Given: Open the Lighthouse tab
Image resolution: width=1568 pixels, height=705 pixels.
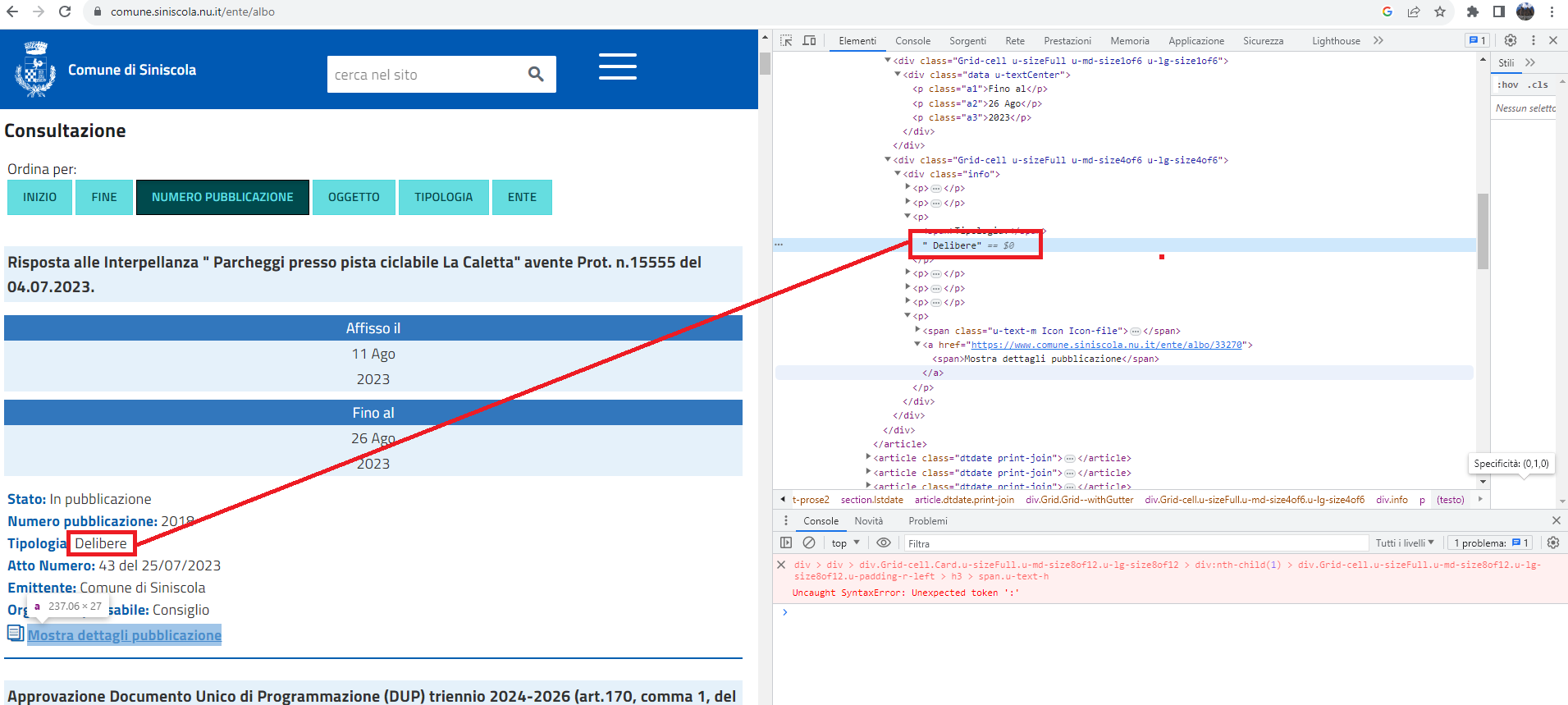Looking at the screenshot, I should pyautogui.click(x=1336, y=41).
